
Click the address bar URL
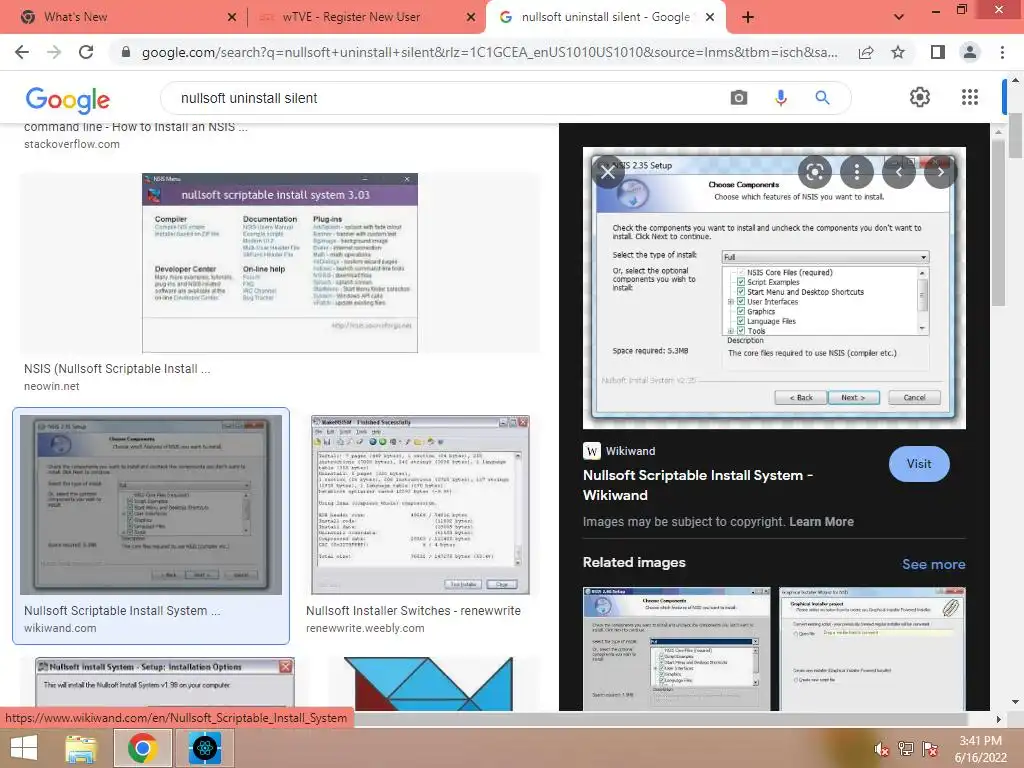490,52
